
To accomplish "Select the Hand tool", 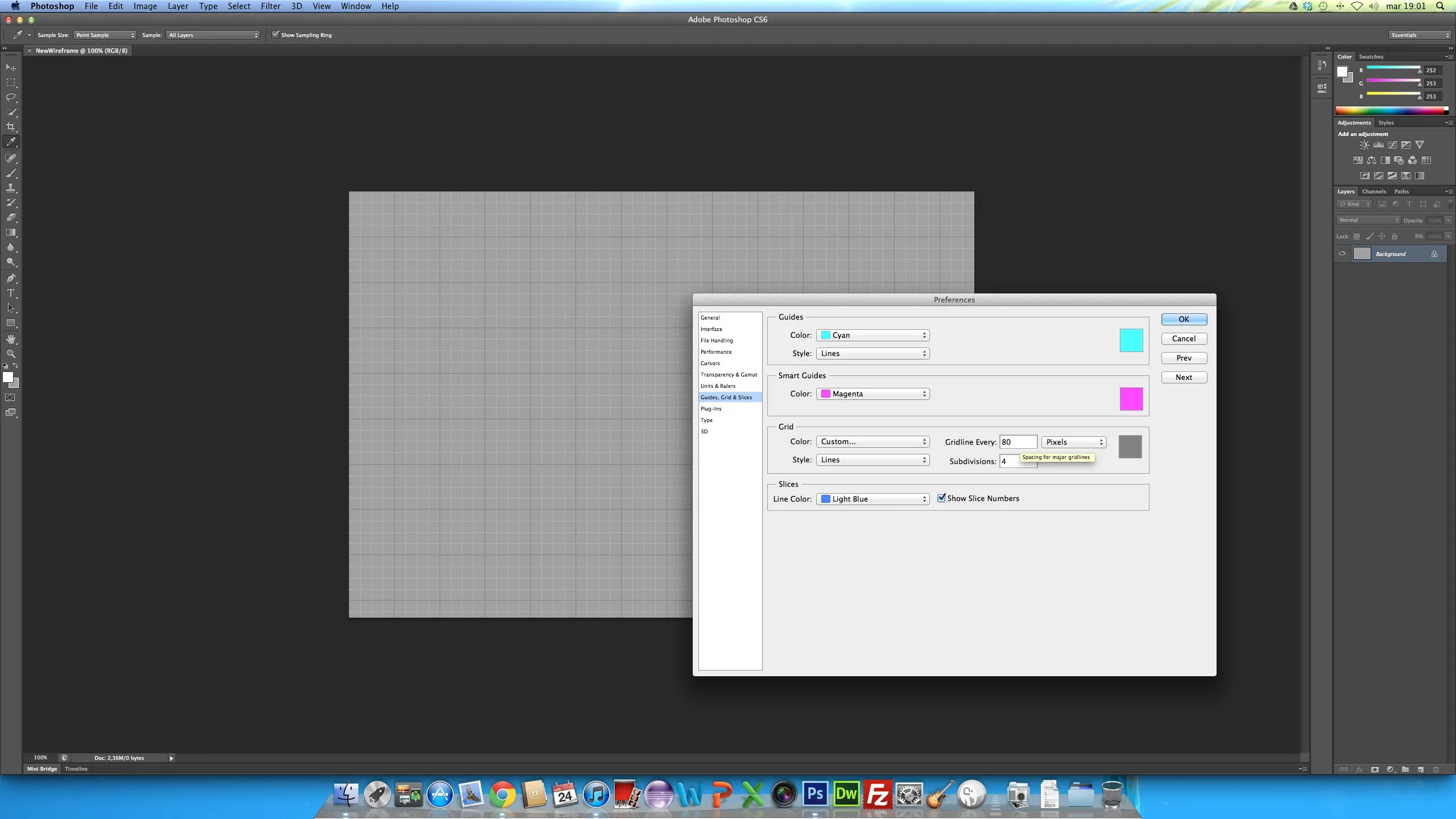I will point(11,339).
